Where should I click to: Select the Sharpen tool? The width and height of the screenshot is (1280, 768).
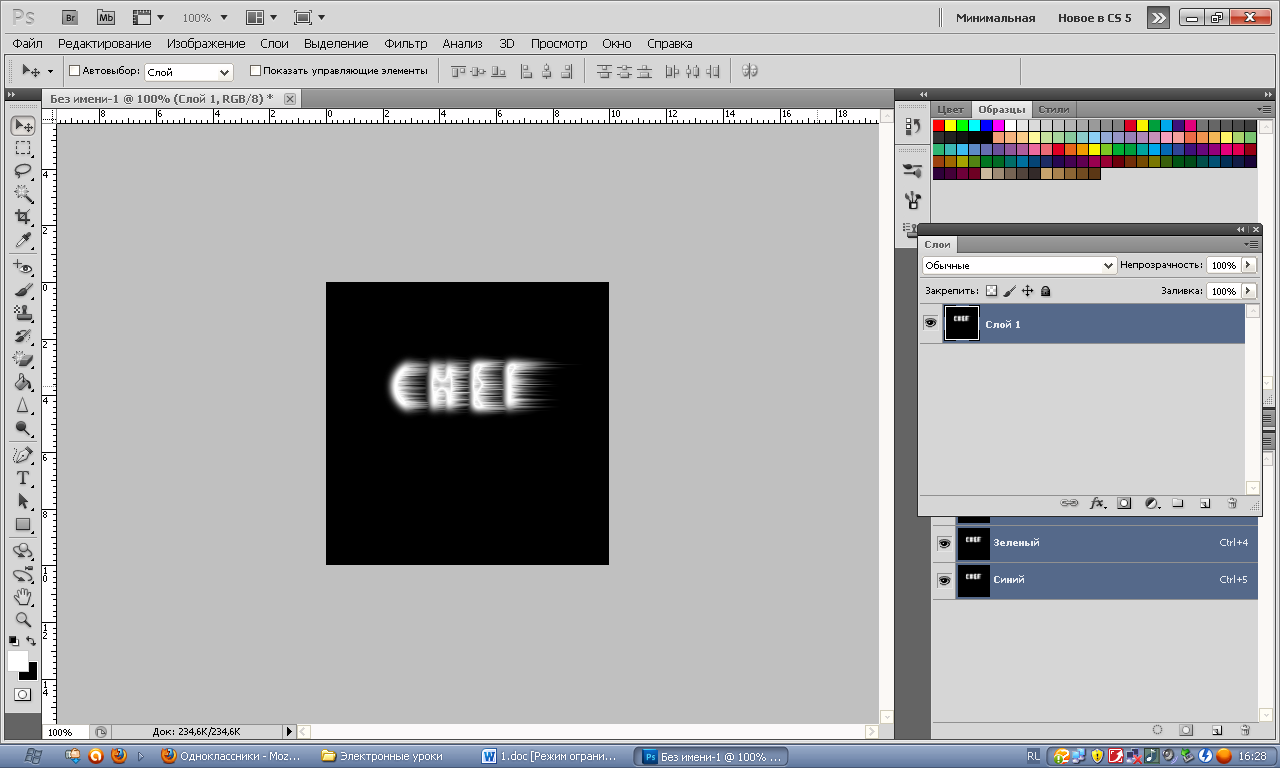click(23, 406)
